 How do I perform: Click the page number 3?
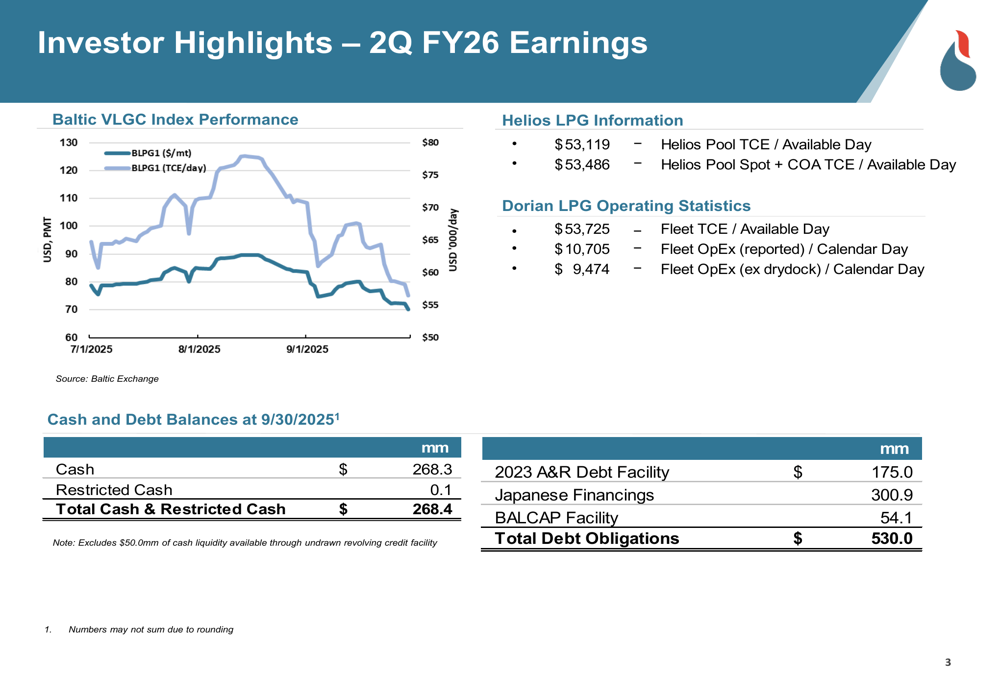[x=947, y=662]
